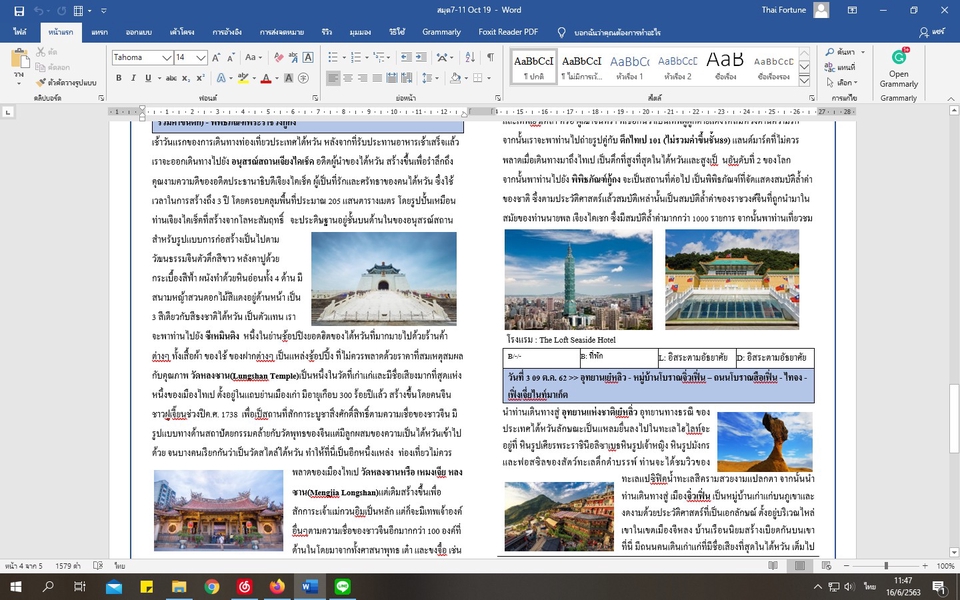Decrease paragraph indent
Image resolution: width=960 pixels, height=600 pixels.
point(406,58)
